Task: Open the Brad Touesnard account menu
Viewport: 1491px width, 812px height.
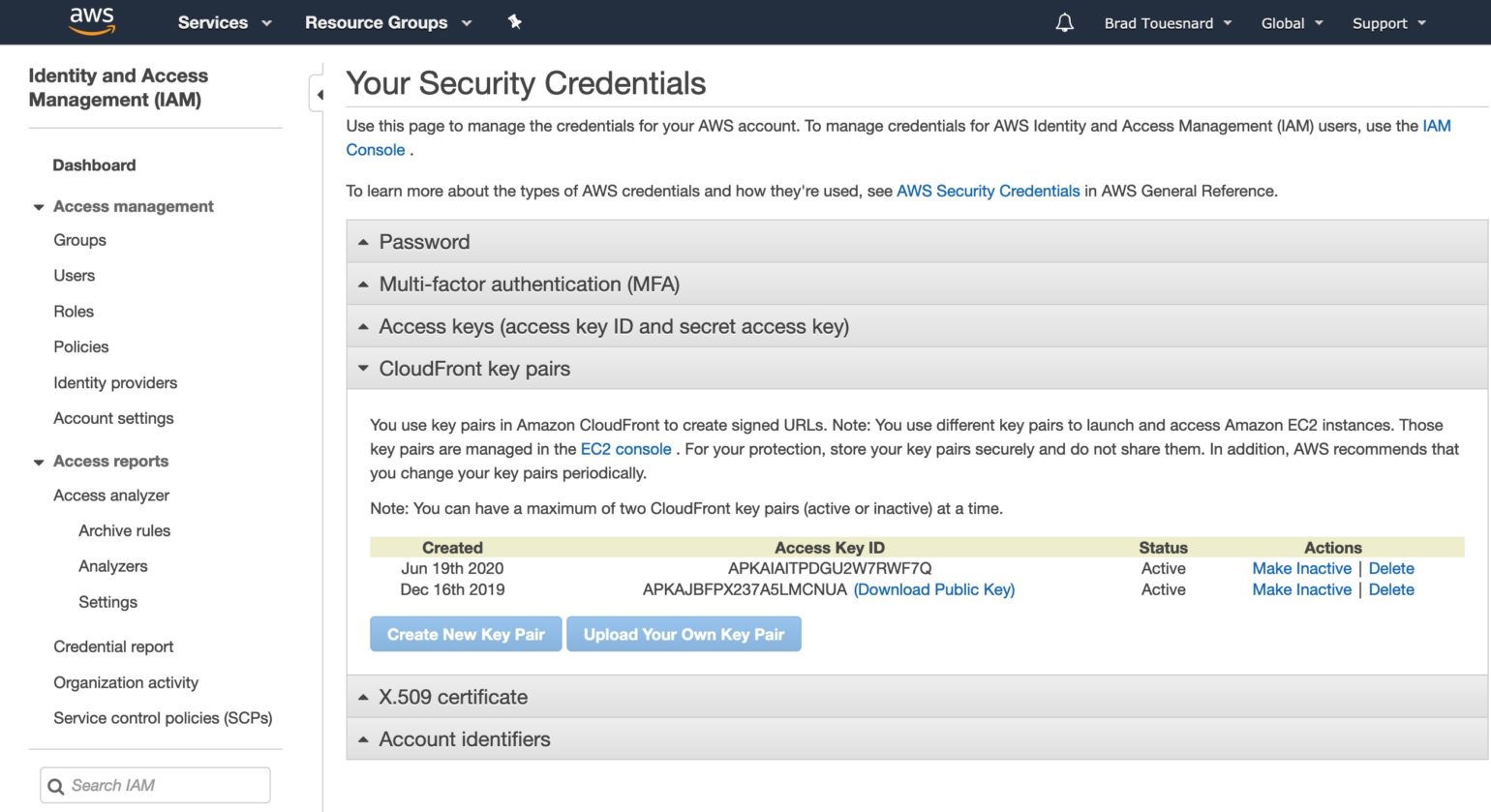Action: point(1169,23)
